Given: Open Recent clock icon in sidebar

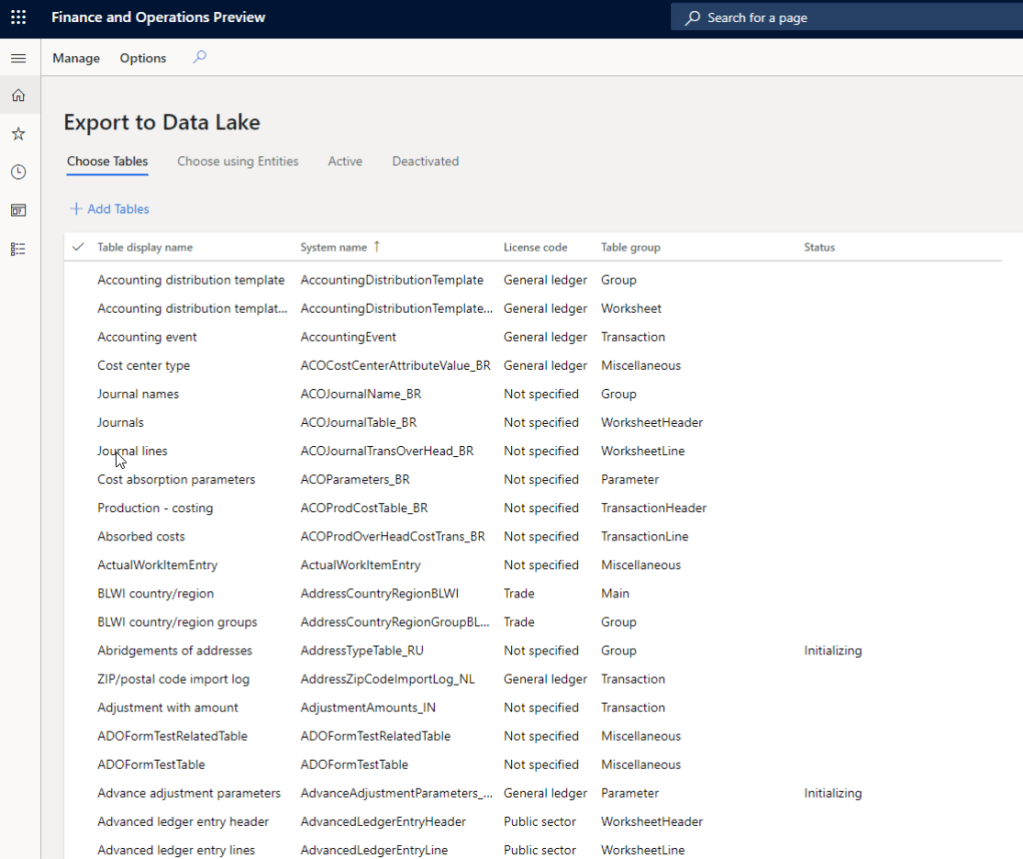Looking at the screenshot, I should pos(18,172).
